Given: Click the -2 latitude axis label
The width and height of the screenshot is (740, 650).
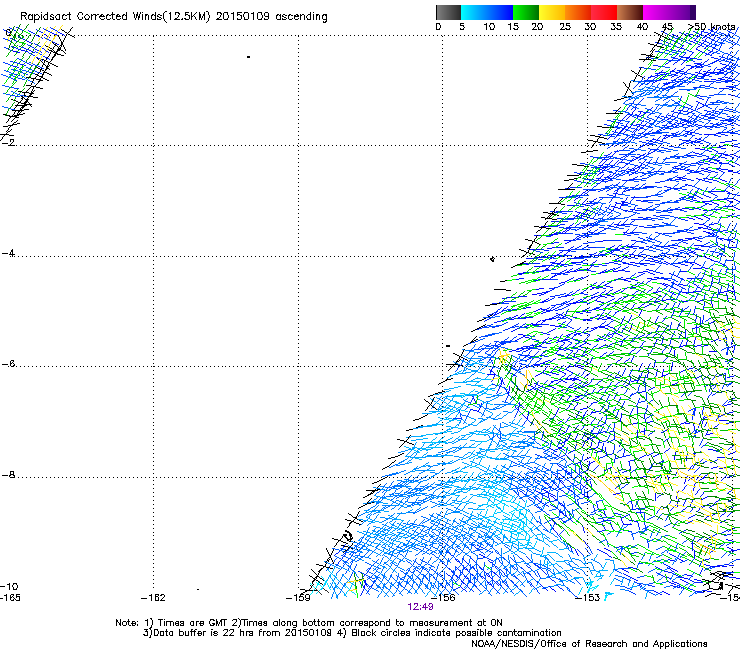Looking at the screenshot, I should [8, 142].
